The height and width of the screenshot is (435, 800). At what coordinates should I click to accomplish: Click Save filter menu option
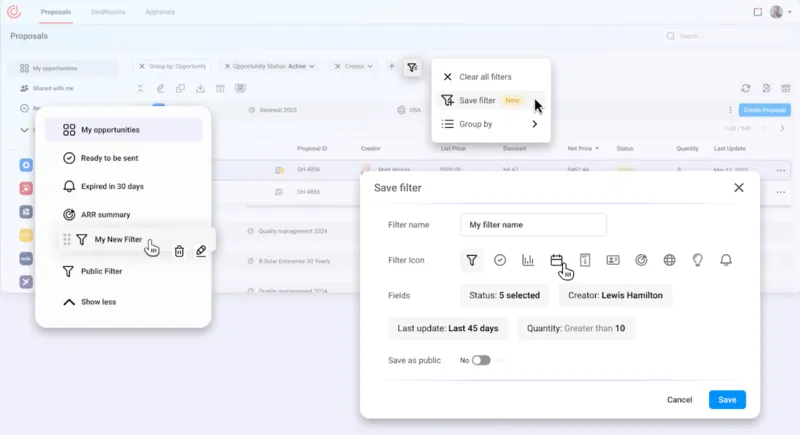tap(477, 101)
